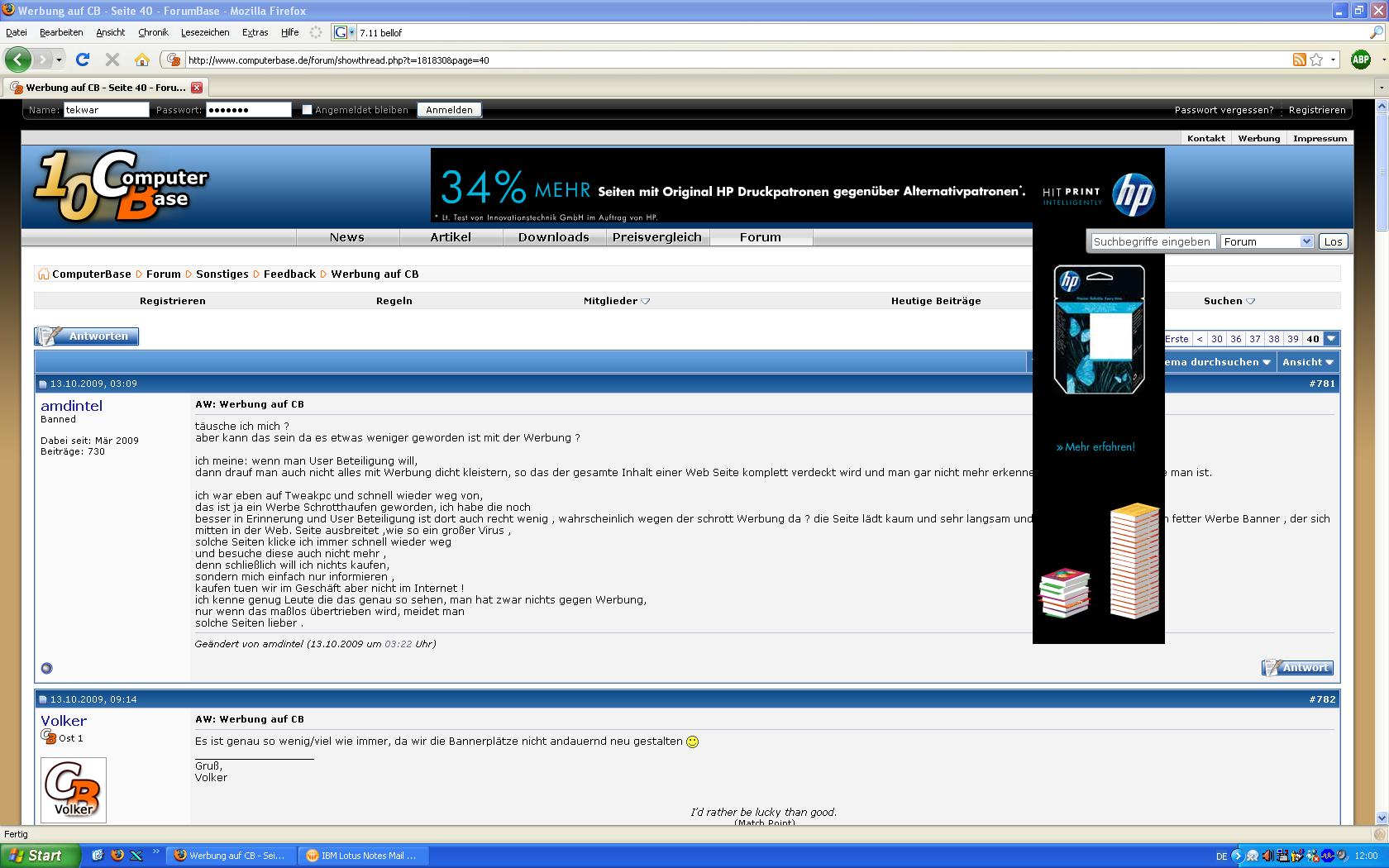Go to the Home page icon
Screen dimensions: 1389x868
point(142,60)
